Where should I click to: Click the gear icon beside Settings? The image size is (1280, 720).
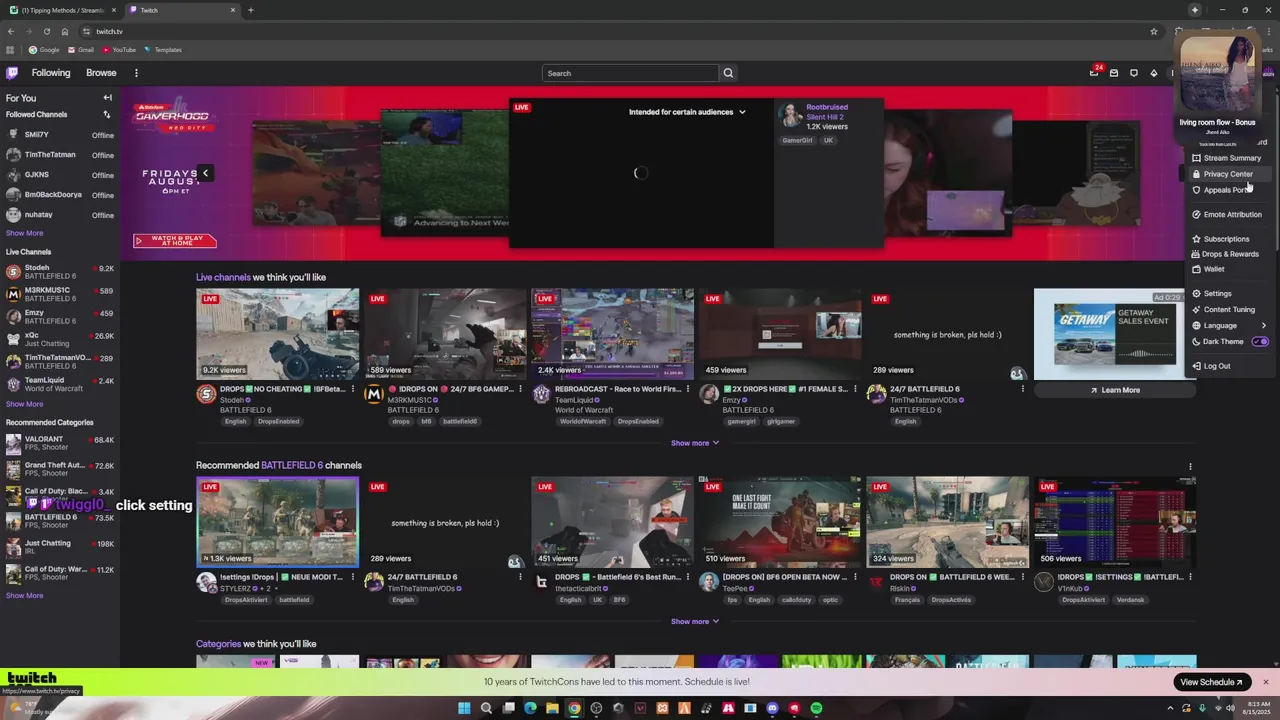pyautogui.click(x=1196, y=294)
